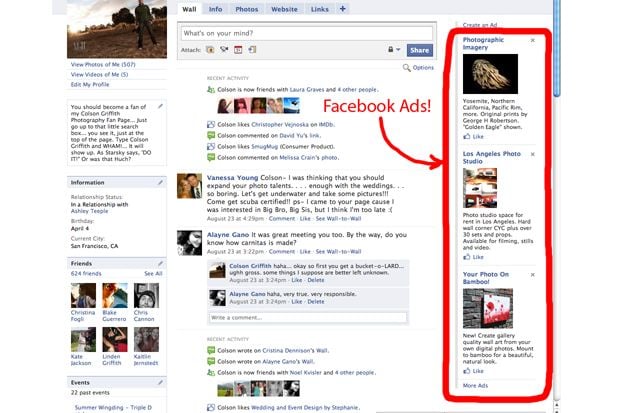Screen dimensions: 620x413
Task: Open the Photographic Imagery ad title
Action: tap(483, 44)
